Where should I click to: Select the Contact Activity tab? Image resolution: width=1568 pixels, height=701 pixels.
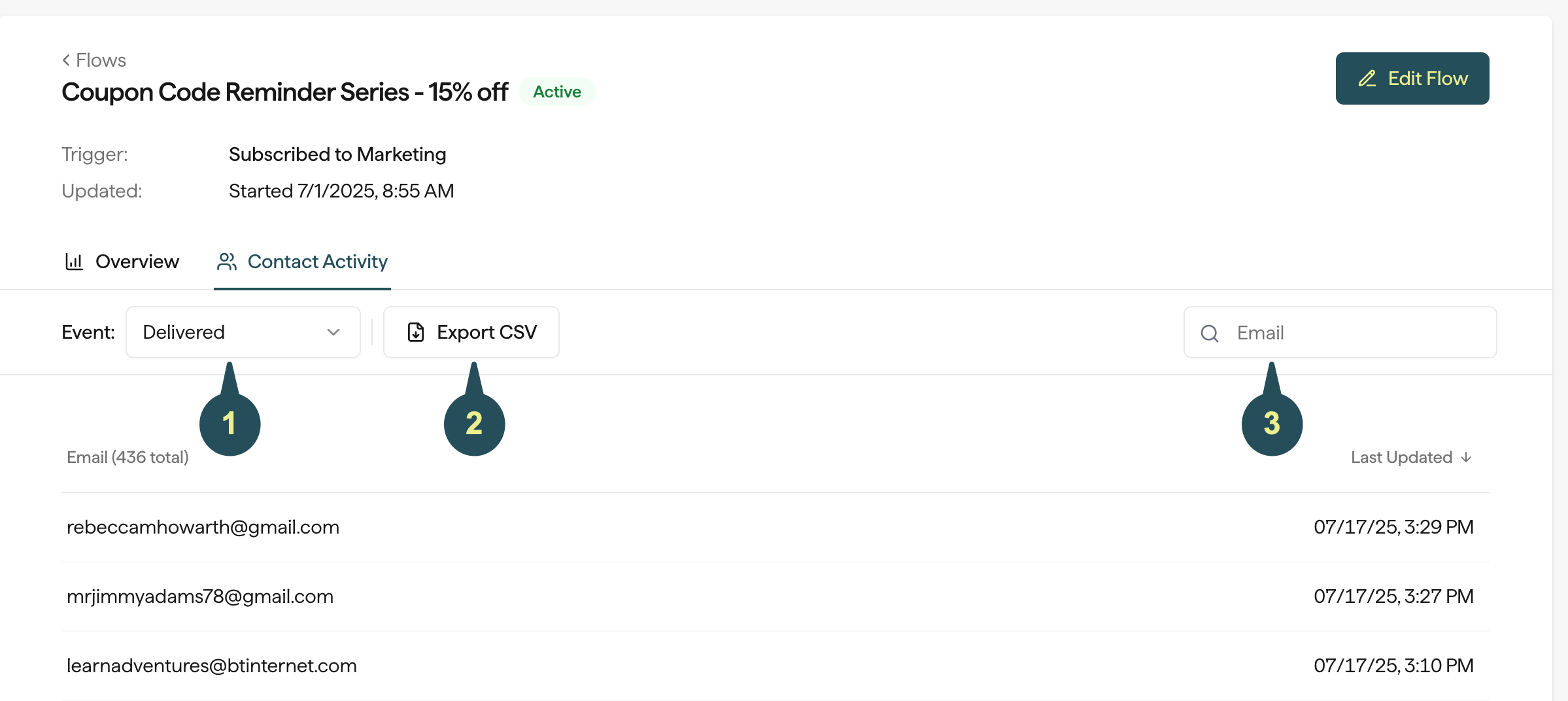302,262
